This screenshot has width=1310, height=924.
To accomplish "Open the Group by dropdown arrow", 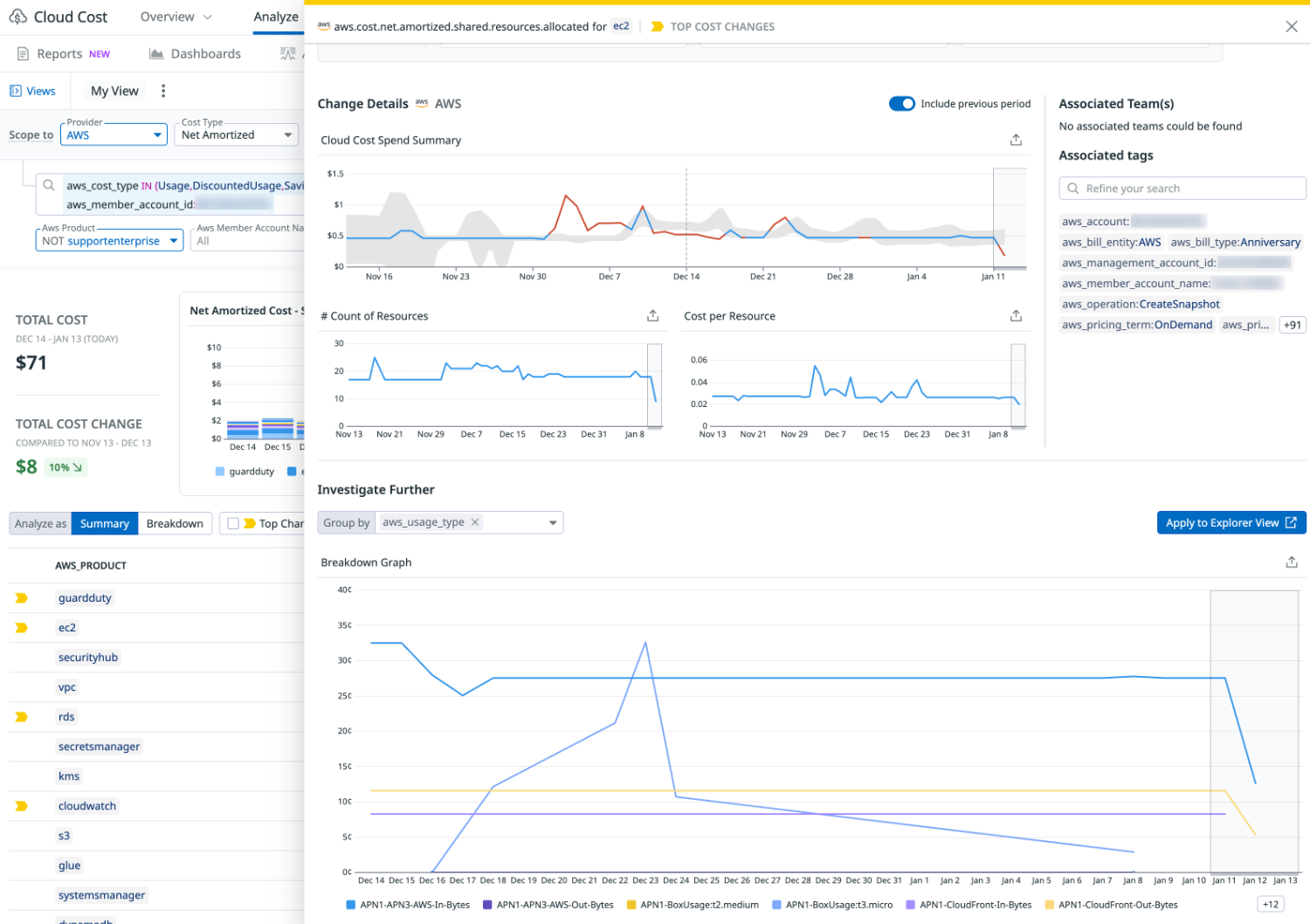I will point(552,523).
